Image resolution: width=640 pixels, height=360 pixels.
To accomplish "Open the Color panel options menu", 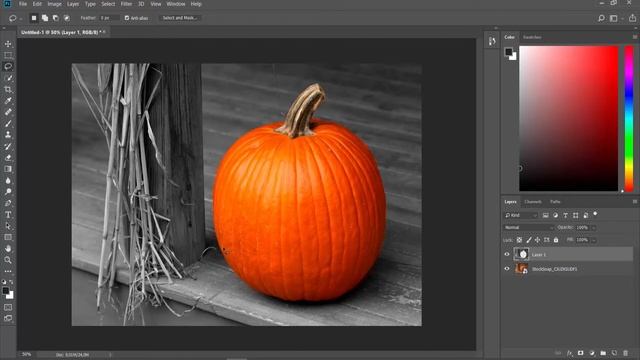I will coord(635,37).
